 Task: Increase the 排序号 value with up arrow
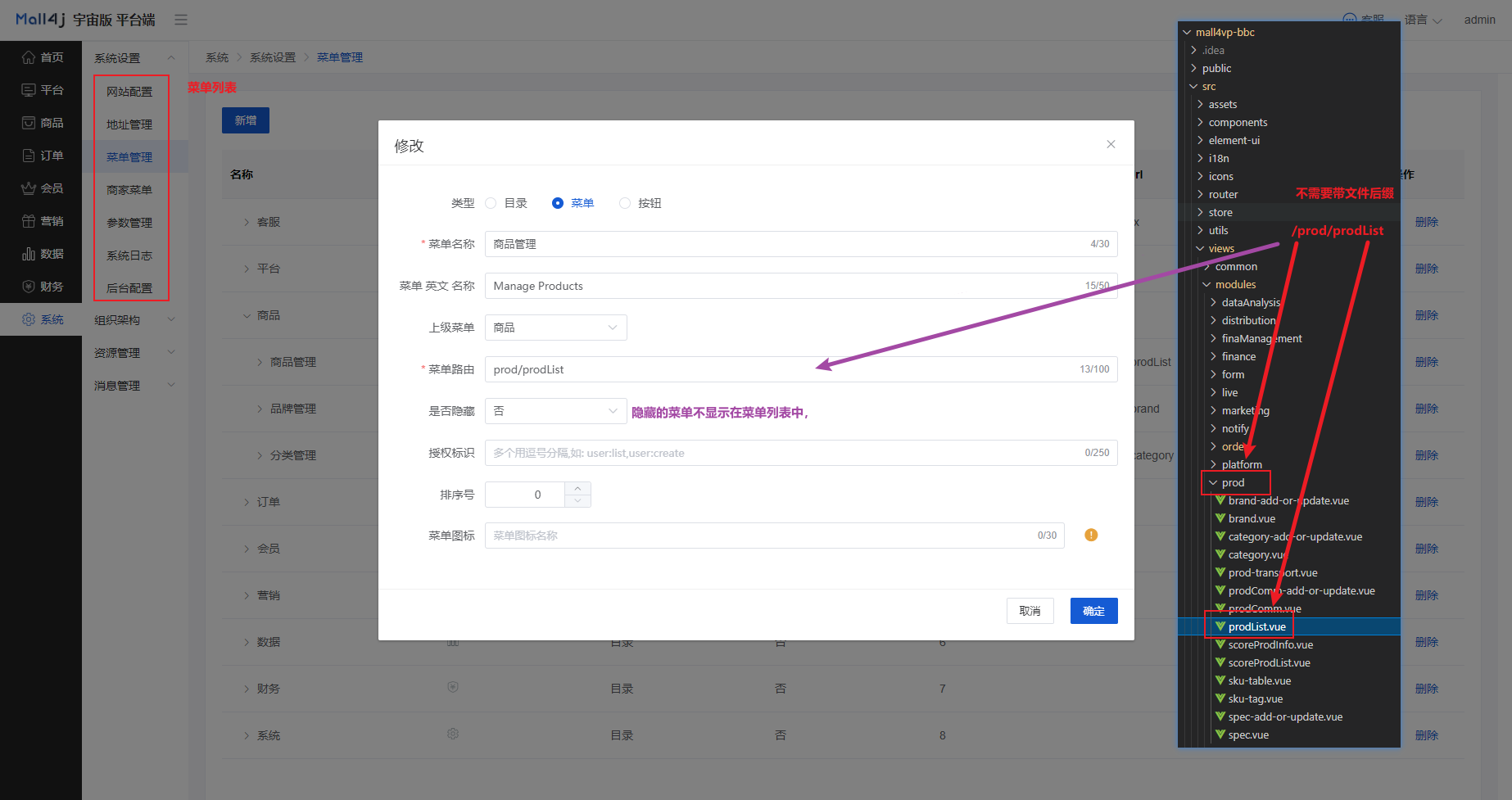coord(577,488)
